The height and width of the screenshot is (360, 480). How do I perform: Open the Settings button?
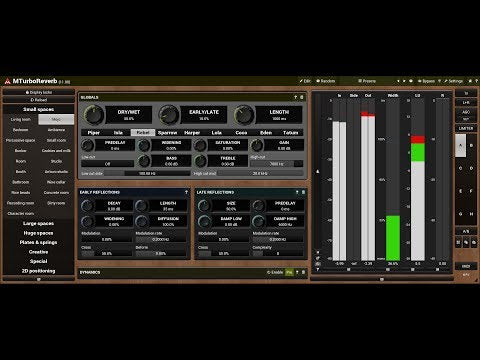(x=453, y=81)
